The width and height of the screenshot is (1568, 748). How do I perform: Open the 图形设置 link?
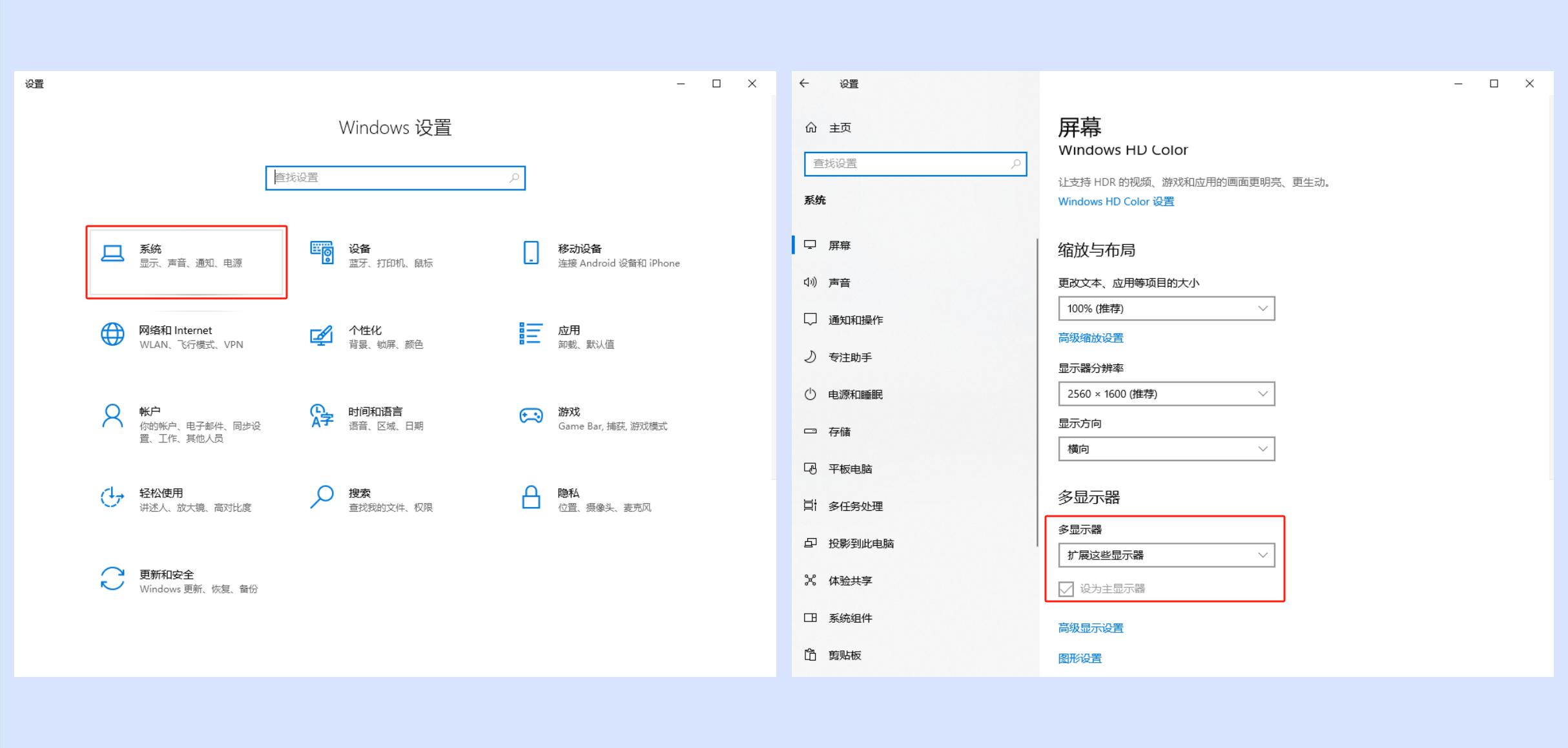tap(1080, 658)
